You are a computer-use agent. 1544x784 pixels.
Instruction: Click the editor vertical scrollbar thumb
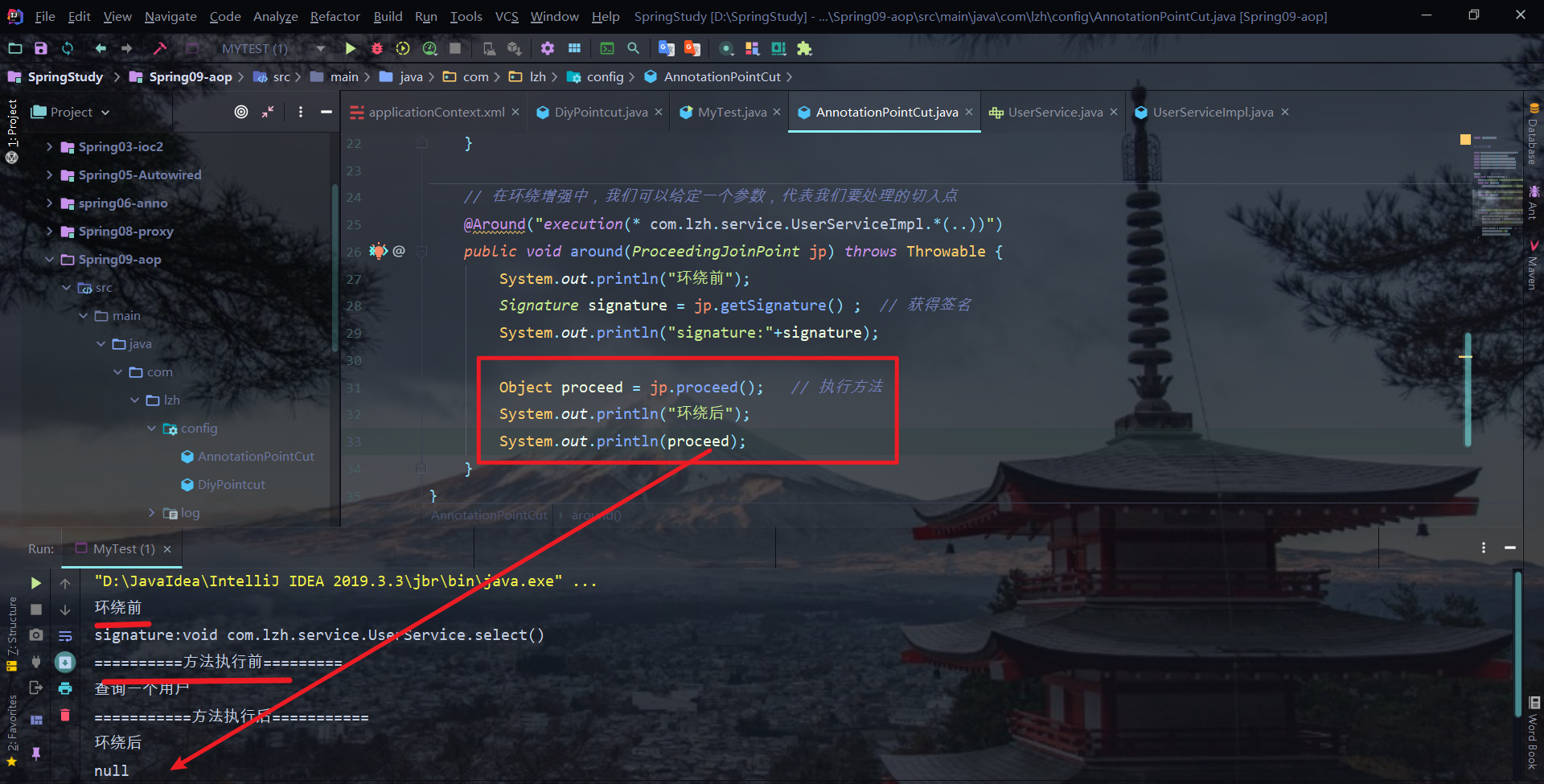[x=1468, y=390]
